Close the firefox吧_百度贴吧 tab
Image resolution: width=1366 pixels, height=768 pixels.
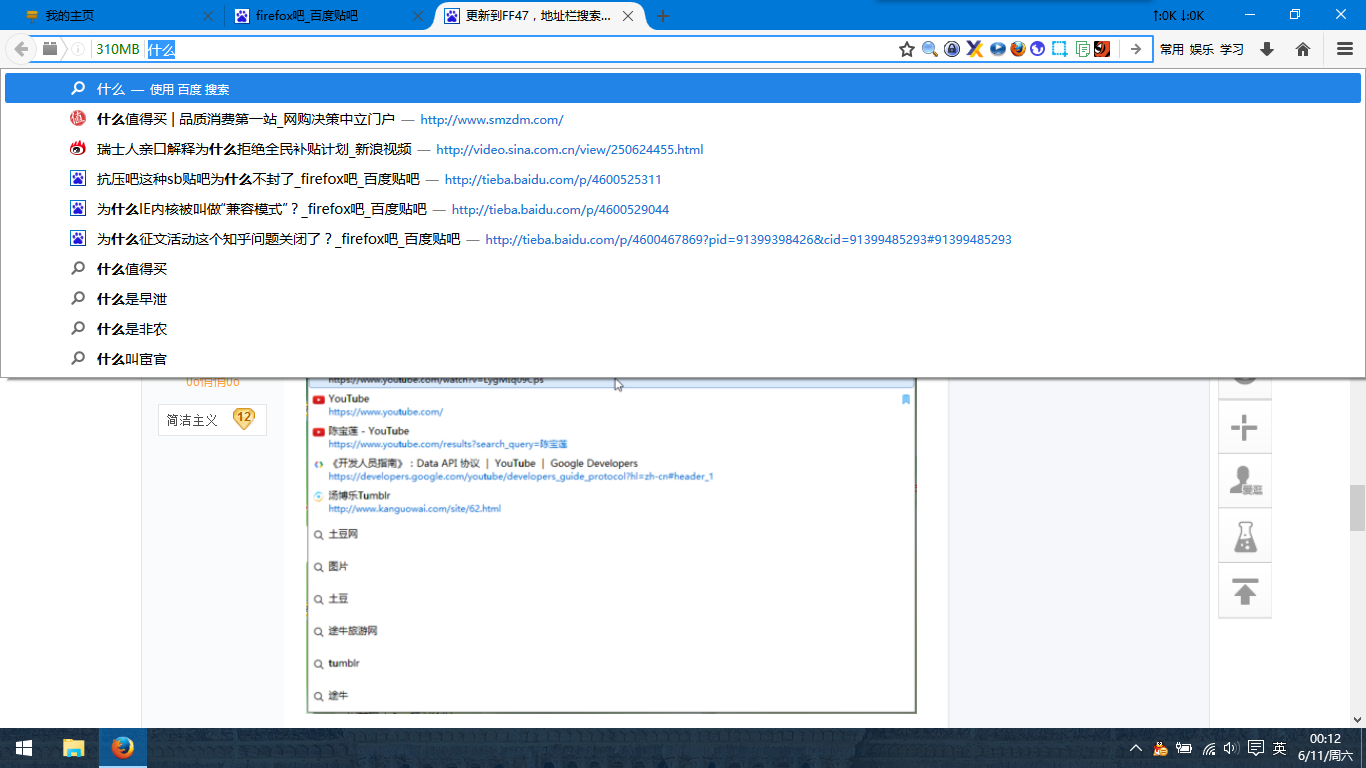(418, 16)
